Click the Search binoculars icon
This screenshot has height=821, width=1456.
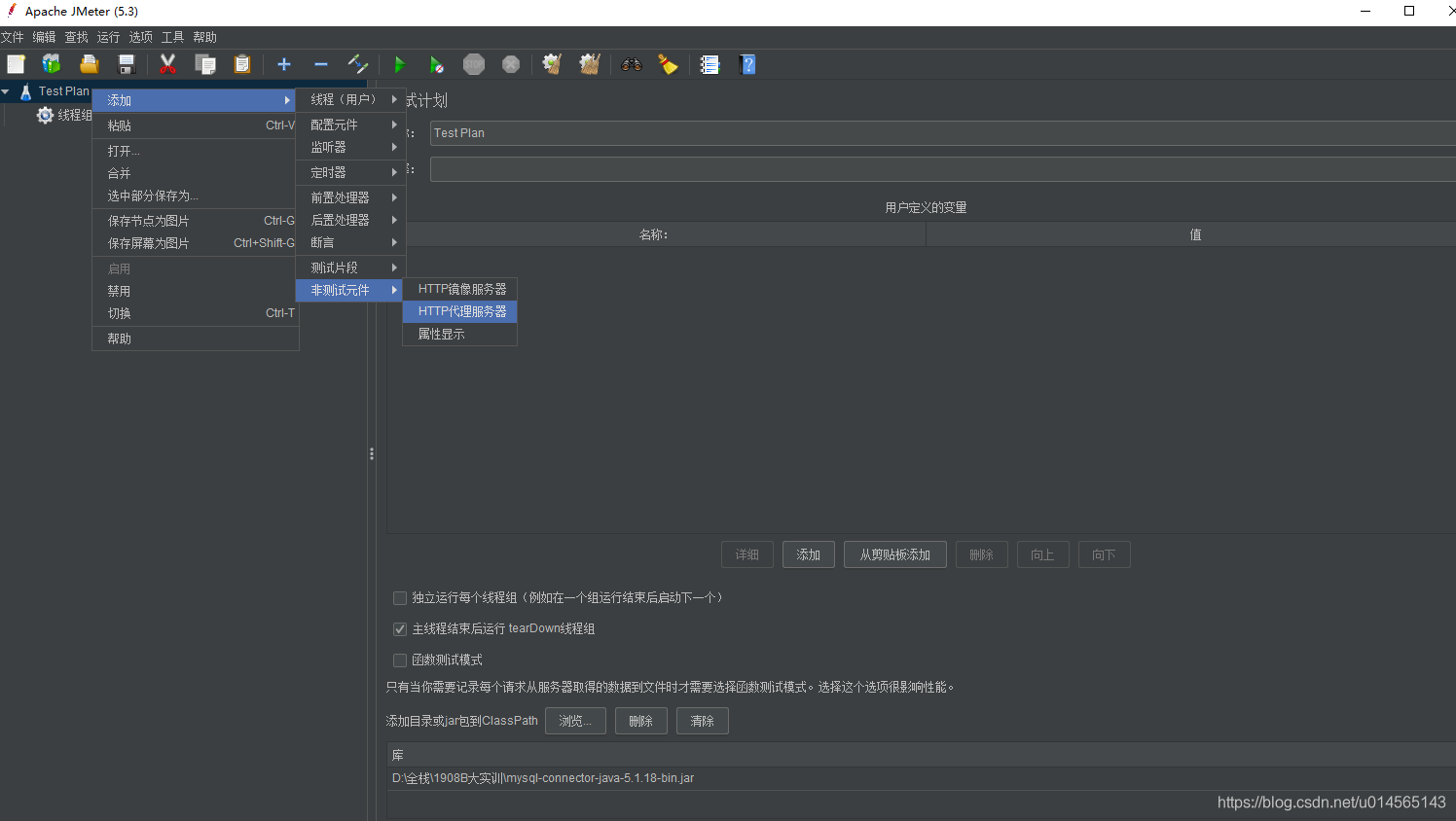tap(632, 64)
